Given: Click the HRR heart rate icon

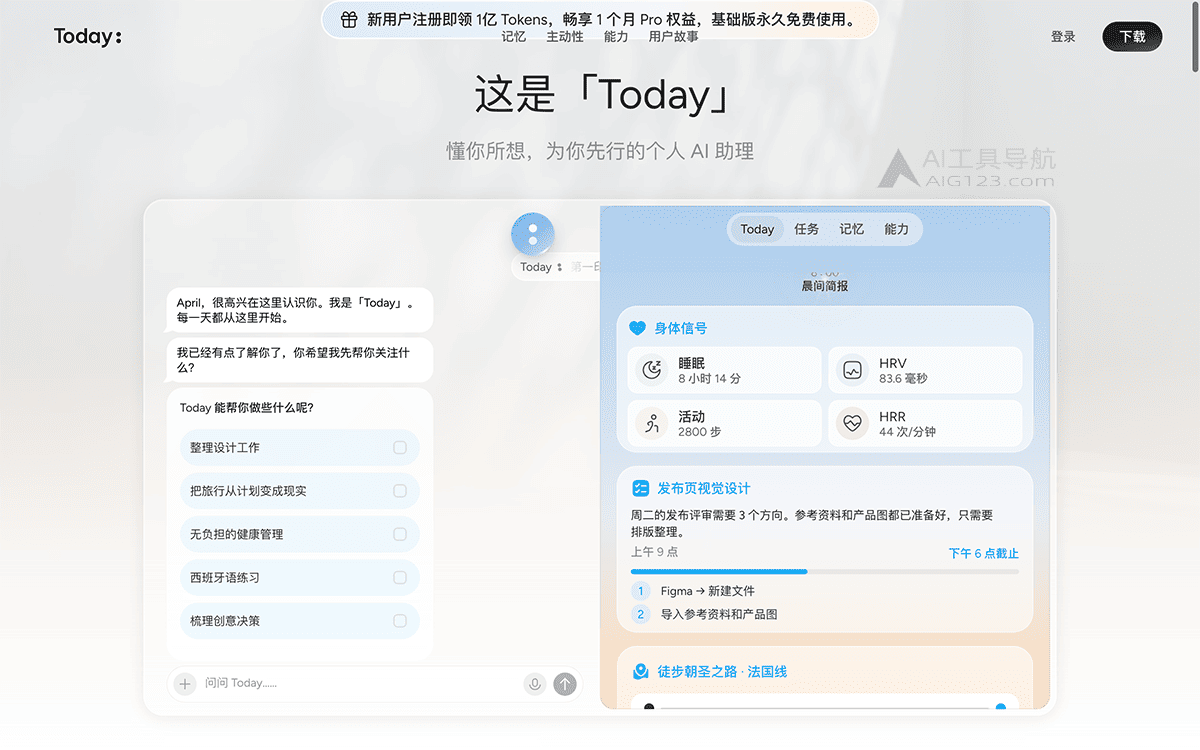Looking at the screenshot, I should (852, 423).
